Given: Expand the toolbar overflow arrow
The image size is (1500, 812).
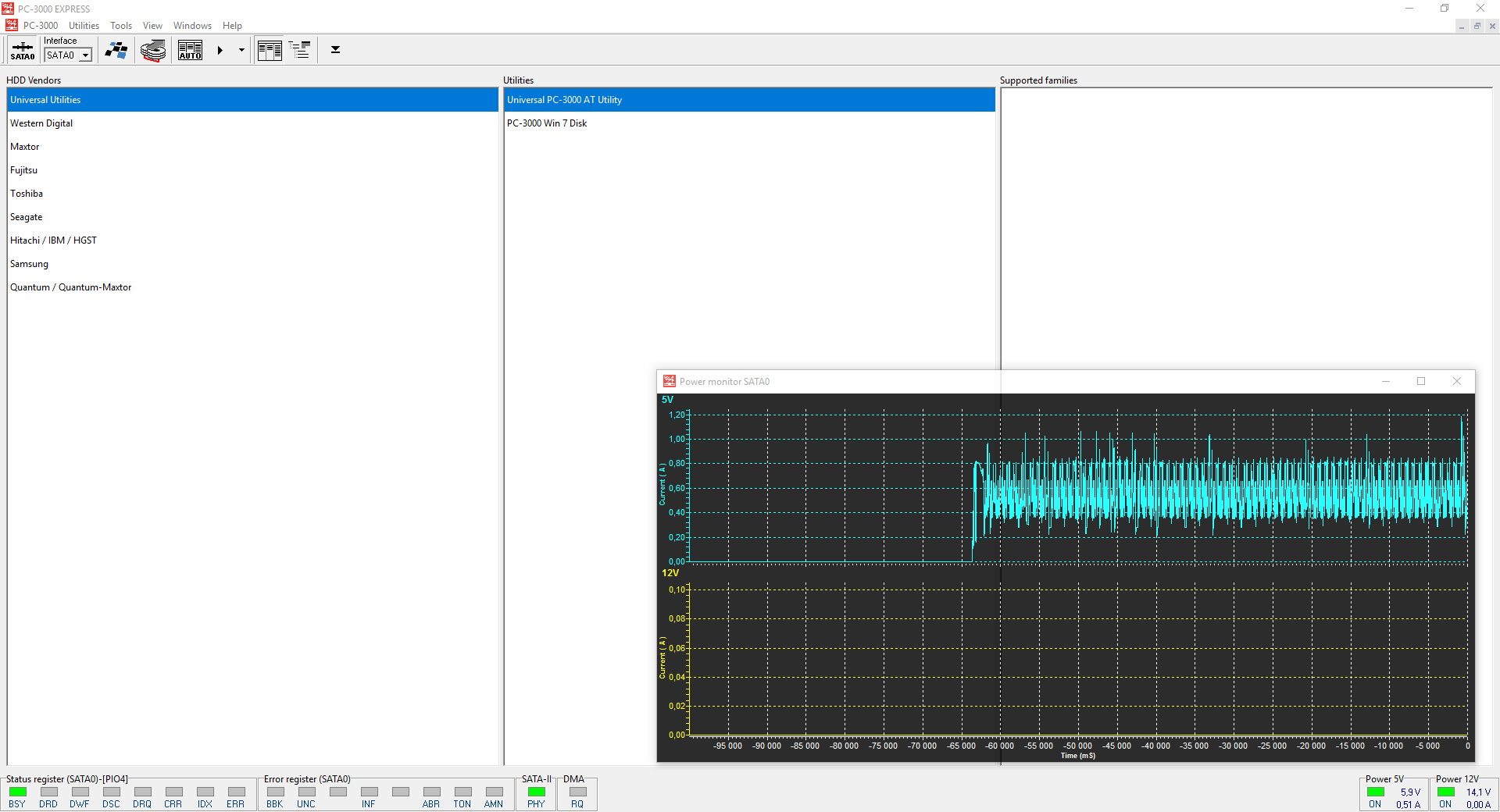Looking at the screenshot, I should (x=335, y=50).
